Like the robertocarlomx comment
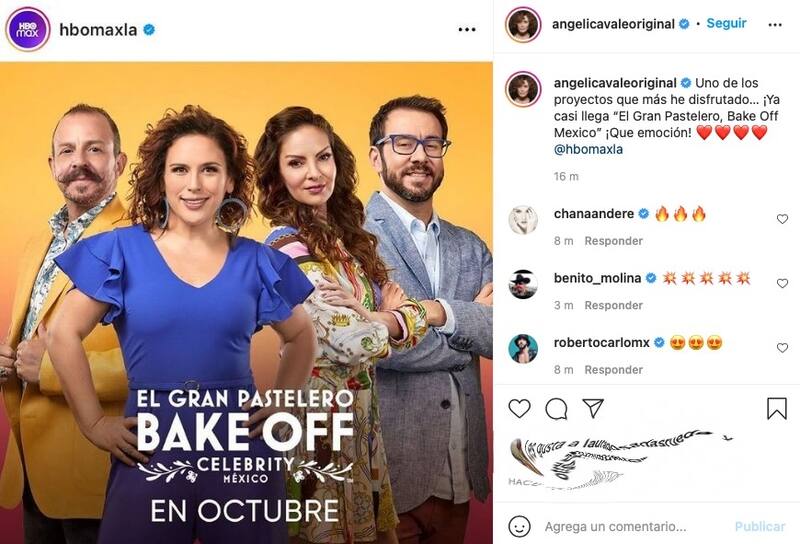Image resolution: width=800 pixels, height=544 pixels. pyautogui.click(x=782, y=348)
